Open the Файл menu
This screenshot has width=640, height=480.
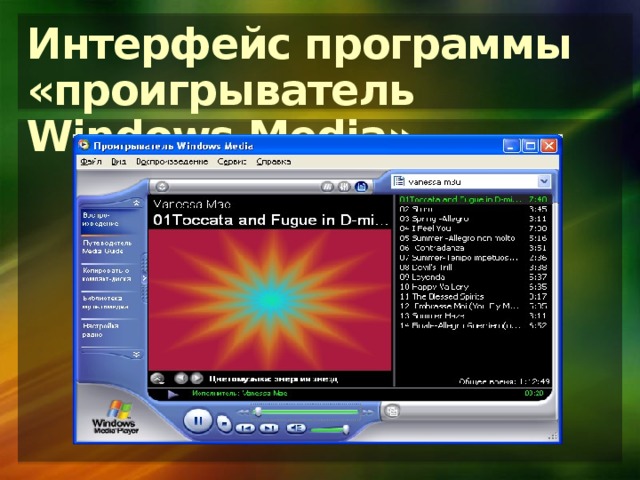click(x=91, y=162)
